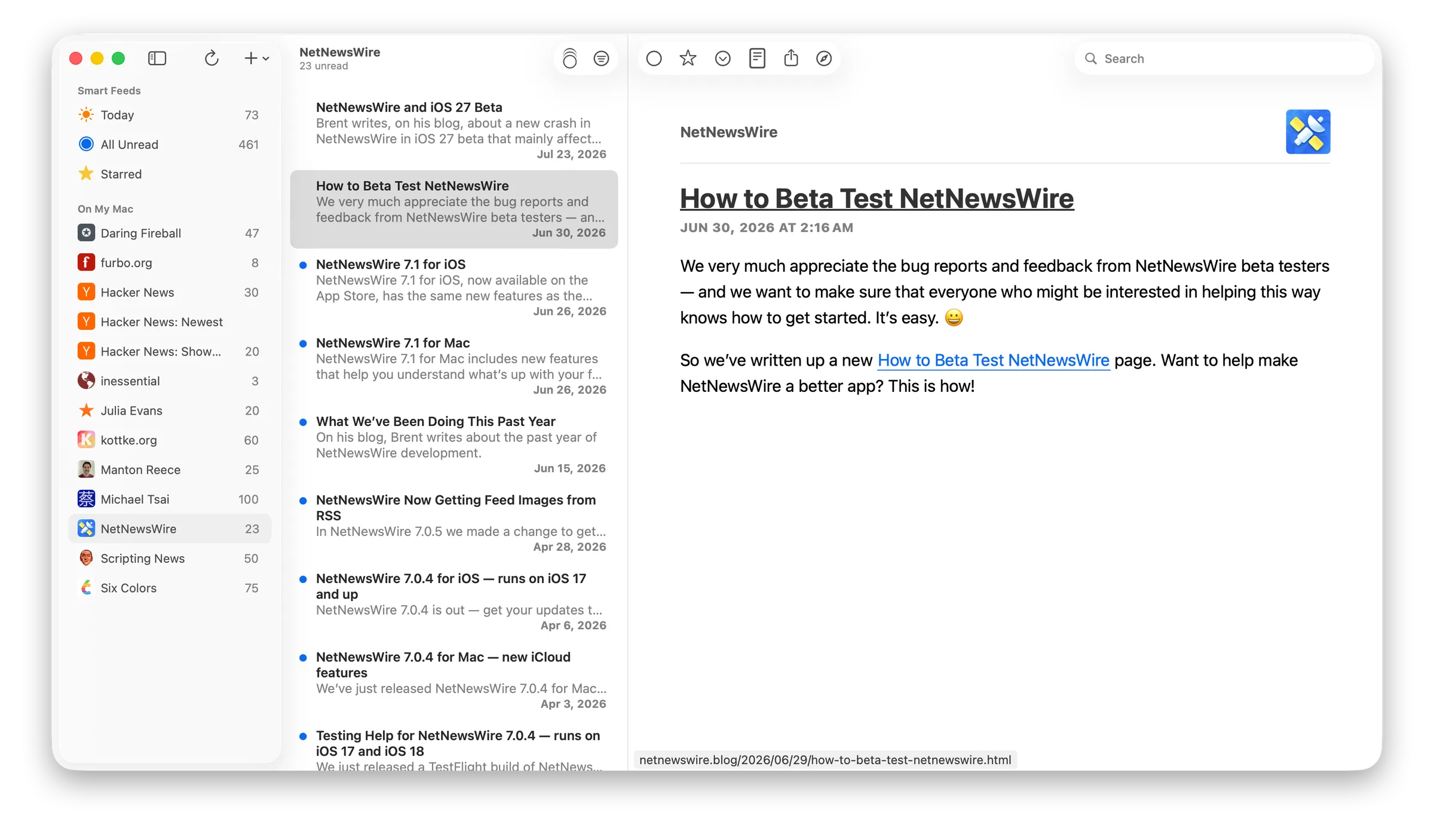This screenshot has width=1434, height=840.
Task: Click the Hacker News: Newest Y icon
Action: point(86,321)
